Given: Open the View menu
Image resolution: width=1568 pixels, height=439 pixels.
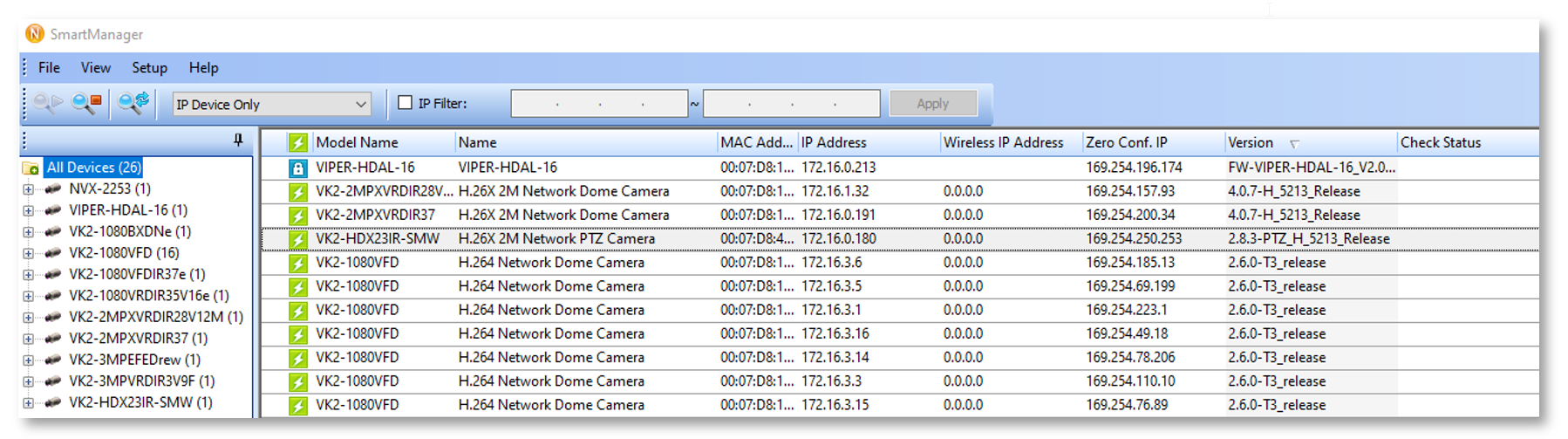Looking at the screenshot, I should click(x=96, y=68).
